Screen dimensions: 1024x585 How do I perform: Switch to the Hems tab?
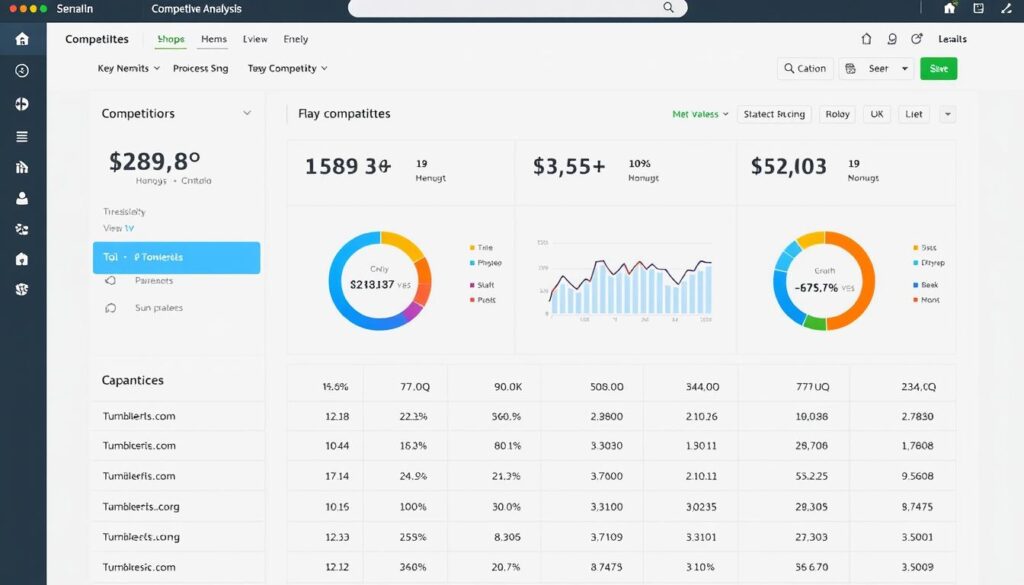coord(214,40)
